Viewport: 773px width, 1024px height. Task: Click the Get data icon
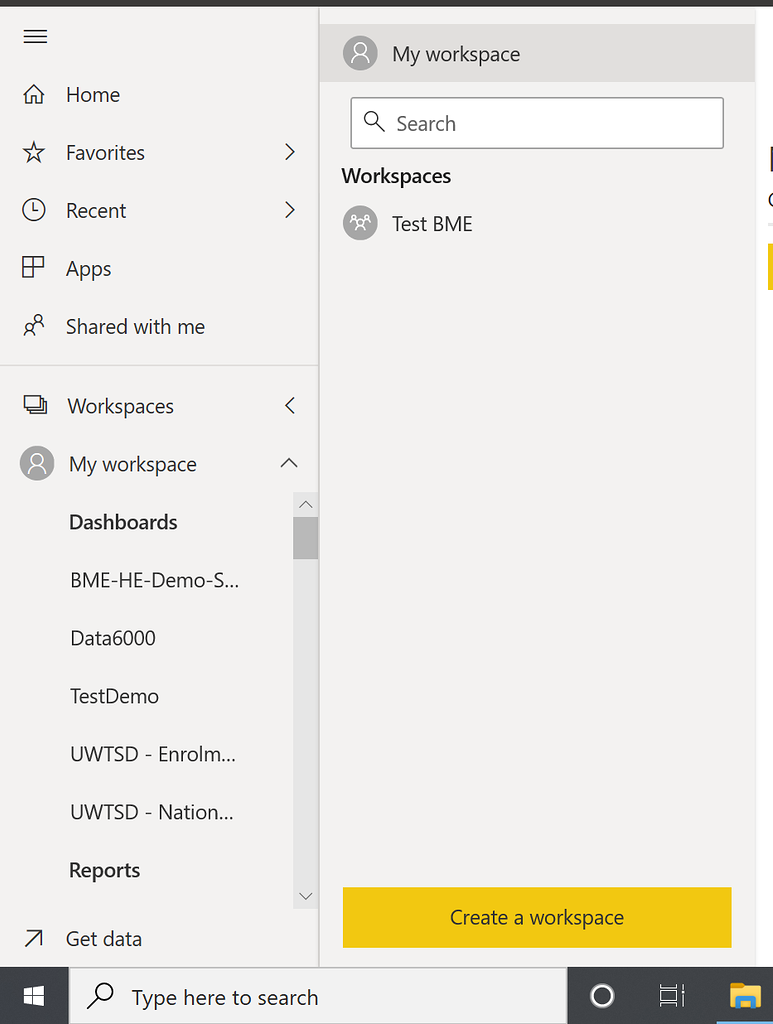click(35, 938)
